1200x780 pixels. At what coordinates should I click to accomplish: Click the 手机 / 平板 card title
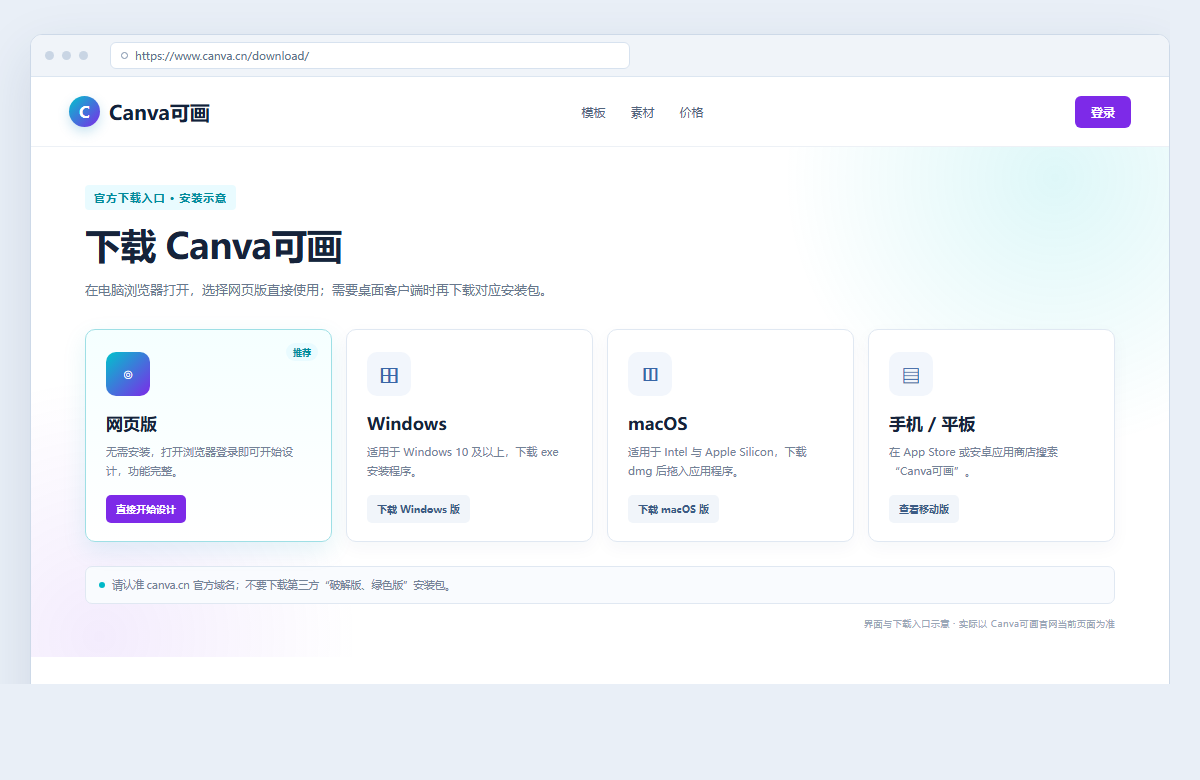coord(932,424)
